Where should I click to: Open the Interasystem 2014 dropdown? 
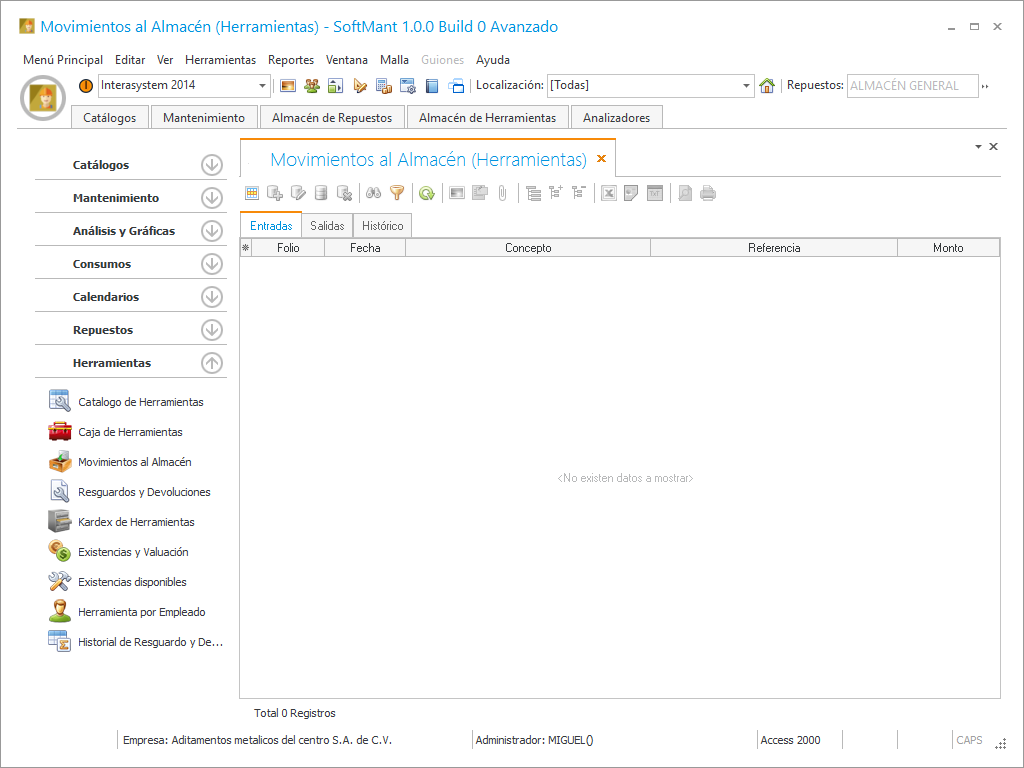click(x=263, y=86)
